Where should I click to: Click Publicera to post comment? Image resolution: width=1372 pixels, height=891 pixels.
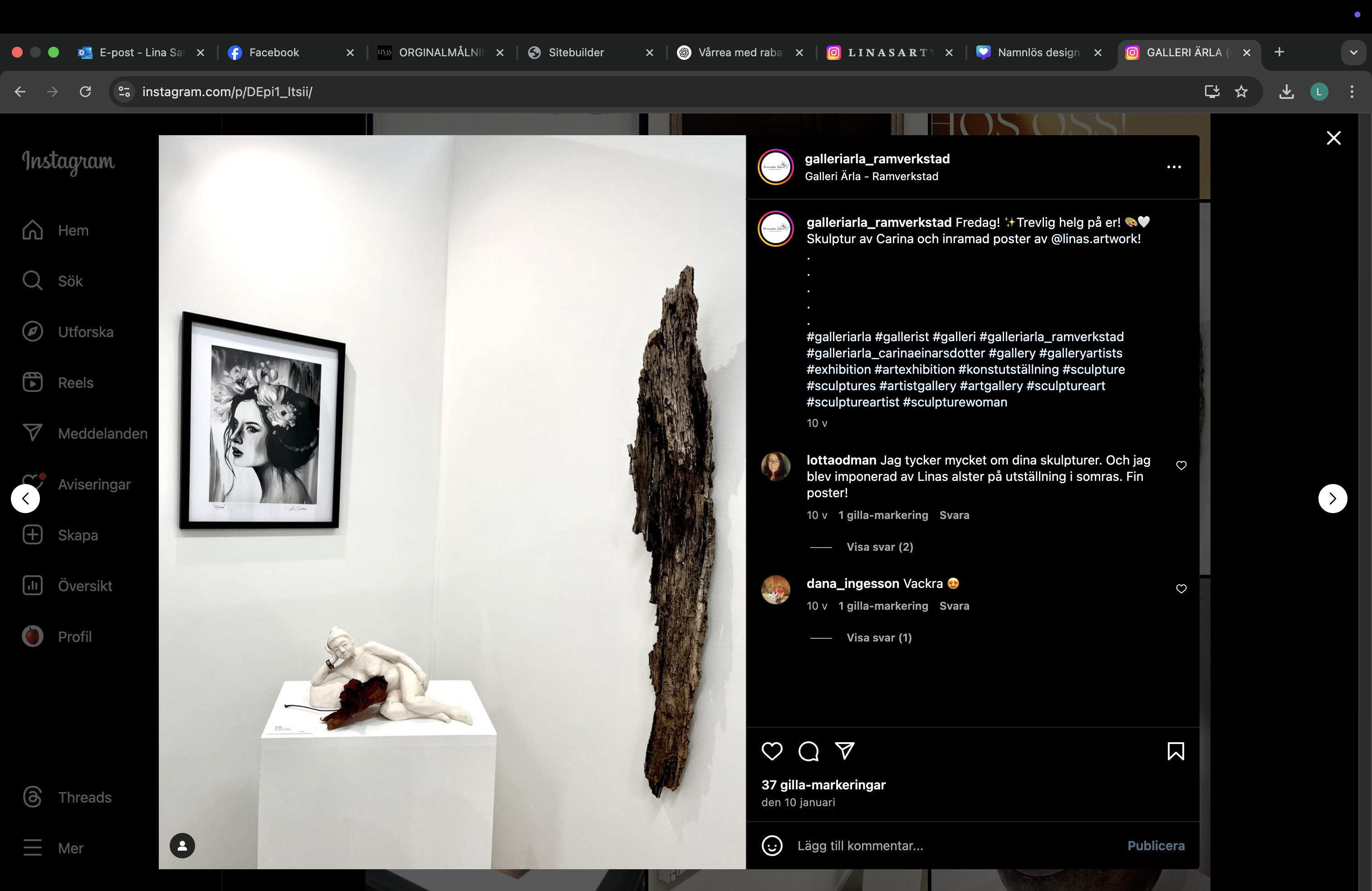tap(1156, 845)
